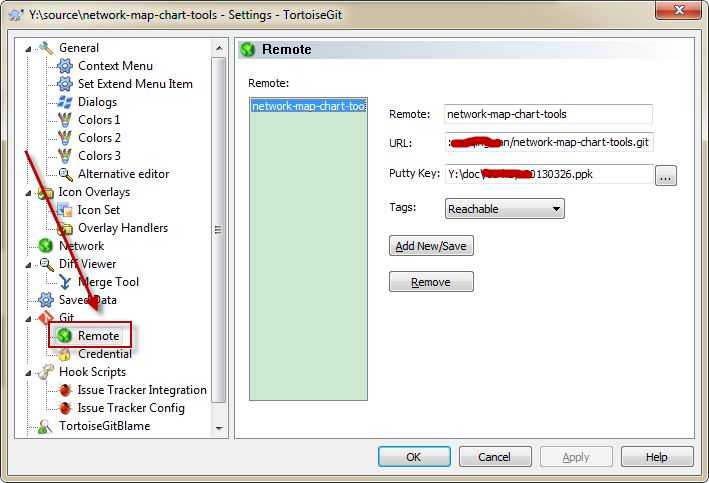Select the TortoiseGitBlame tree item
709x483 pixels.
click(x=104, y=426)
